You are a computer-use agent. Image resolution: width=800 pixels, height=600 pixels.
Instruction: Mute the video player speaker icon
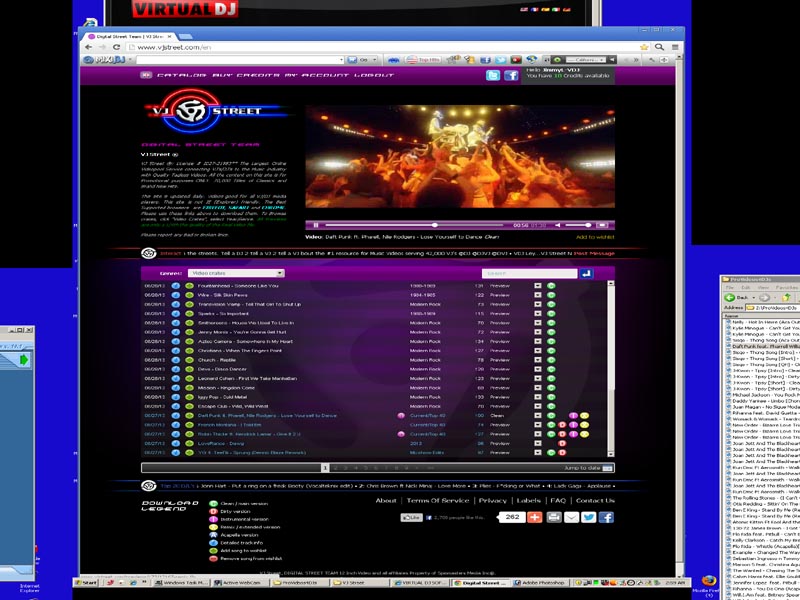click(x=558, y=225)
